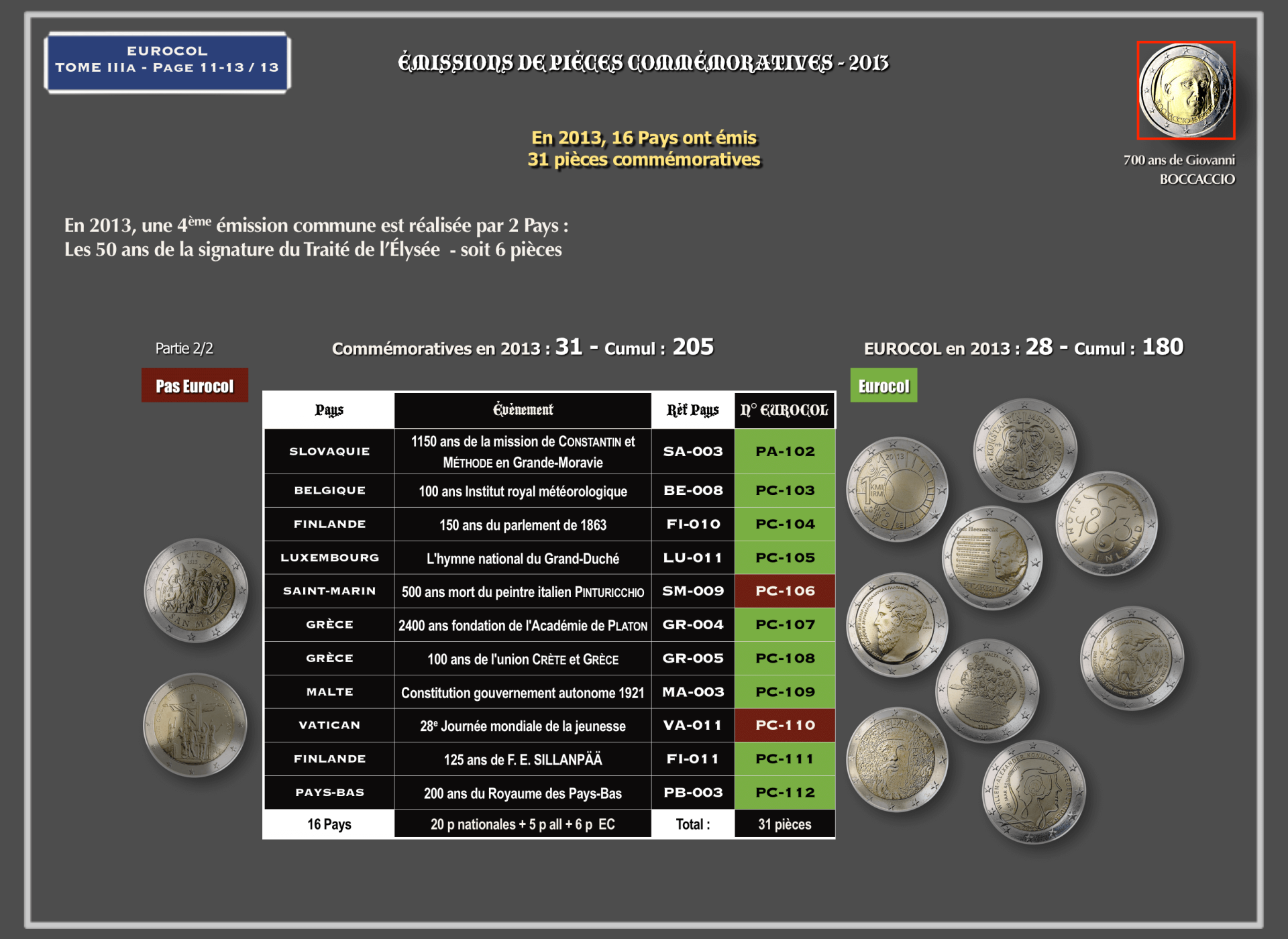Click the Académie de Platon event cell
The width and height of the screenshot is (1288, 939).
(x=523, y=624)
